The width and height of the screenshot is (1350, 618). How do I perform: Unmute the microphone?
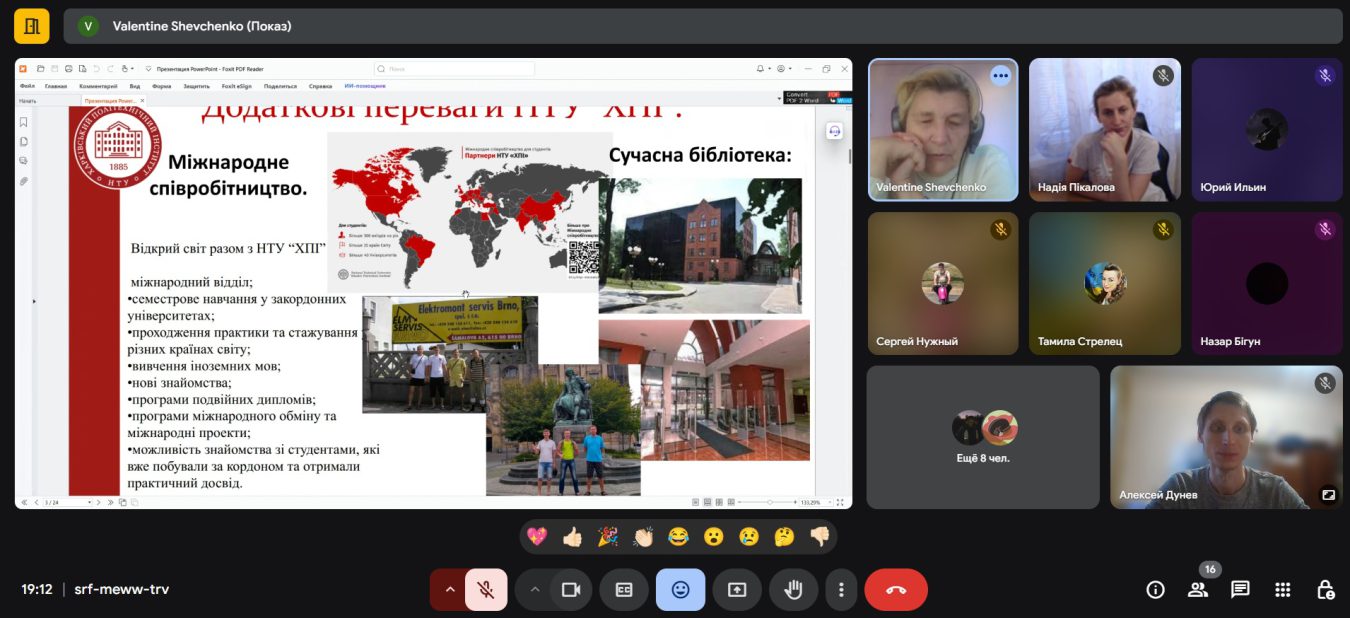click(x=486, y=590)
